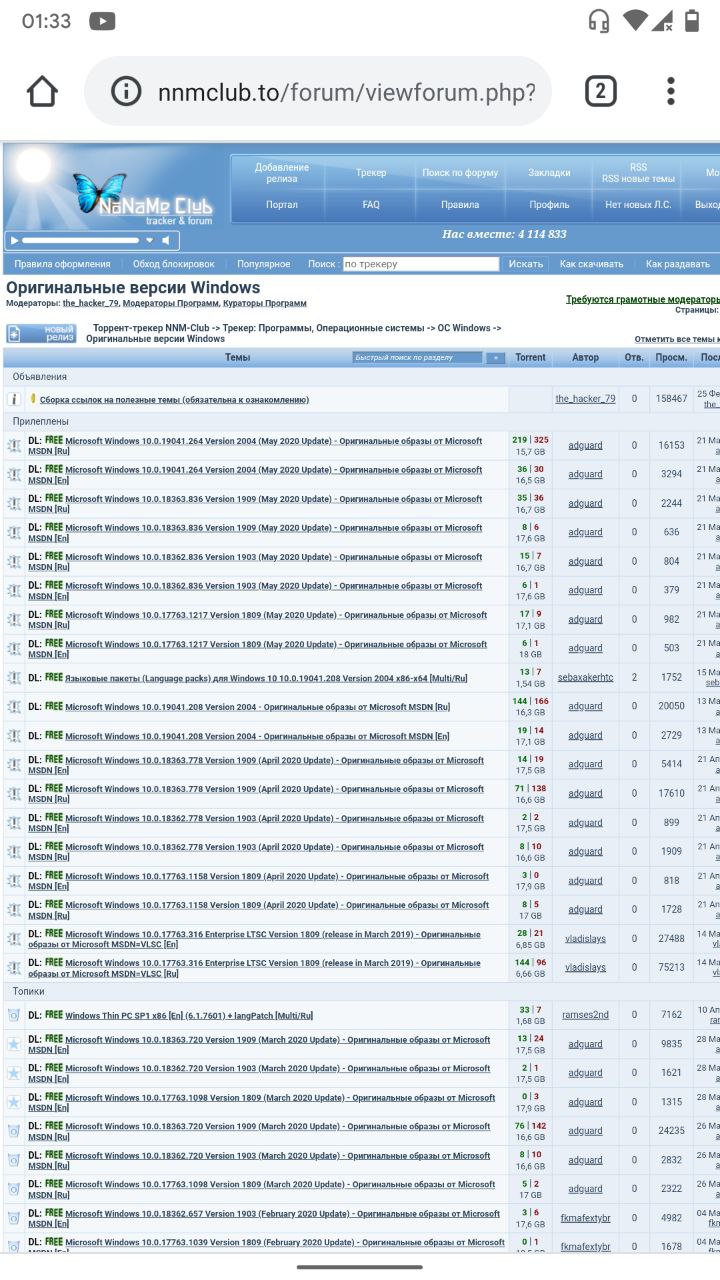This screenshot has width=720, height=1280.
Task: Click the Автор column header
Action: click(585, 357)
